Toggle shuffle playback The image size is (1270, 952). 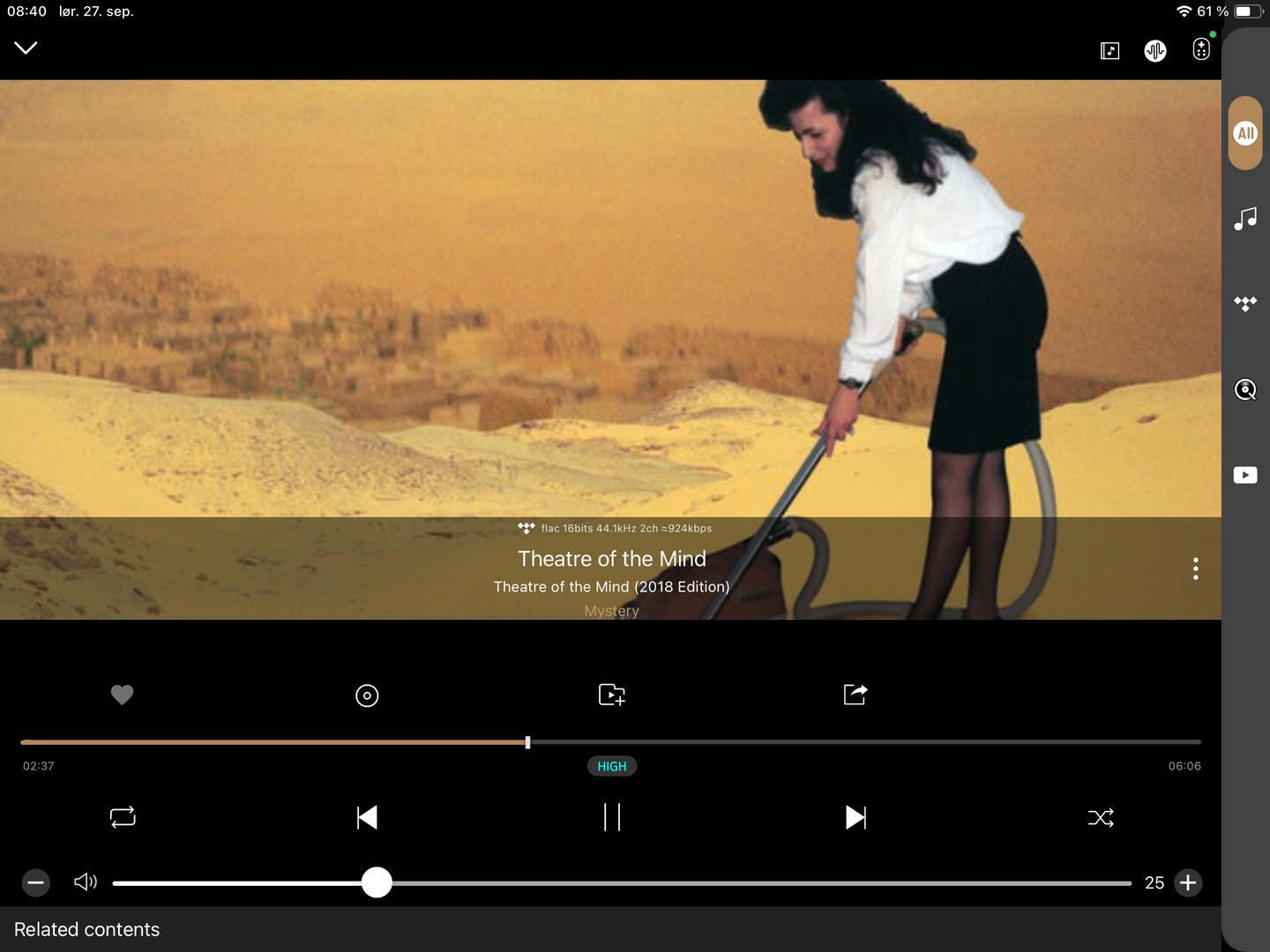coord(1101,818)
